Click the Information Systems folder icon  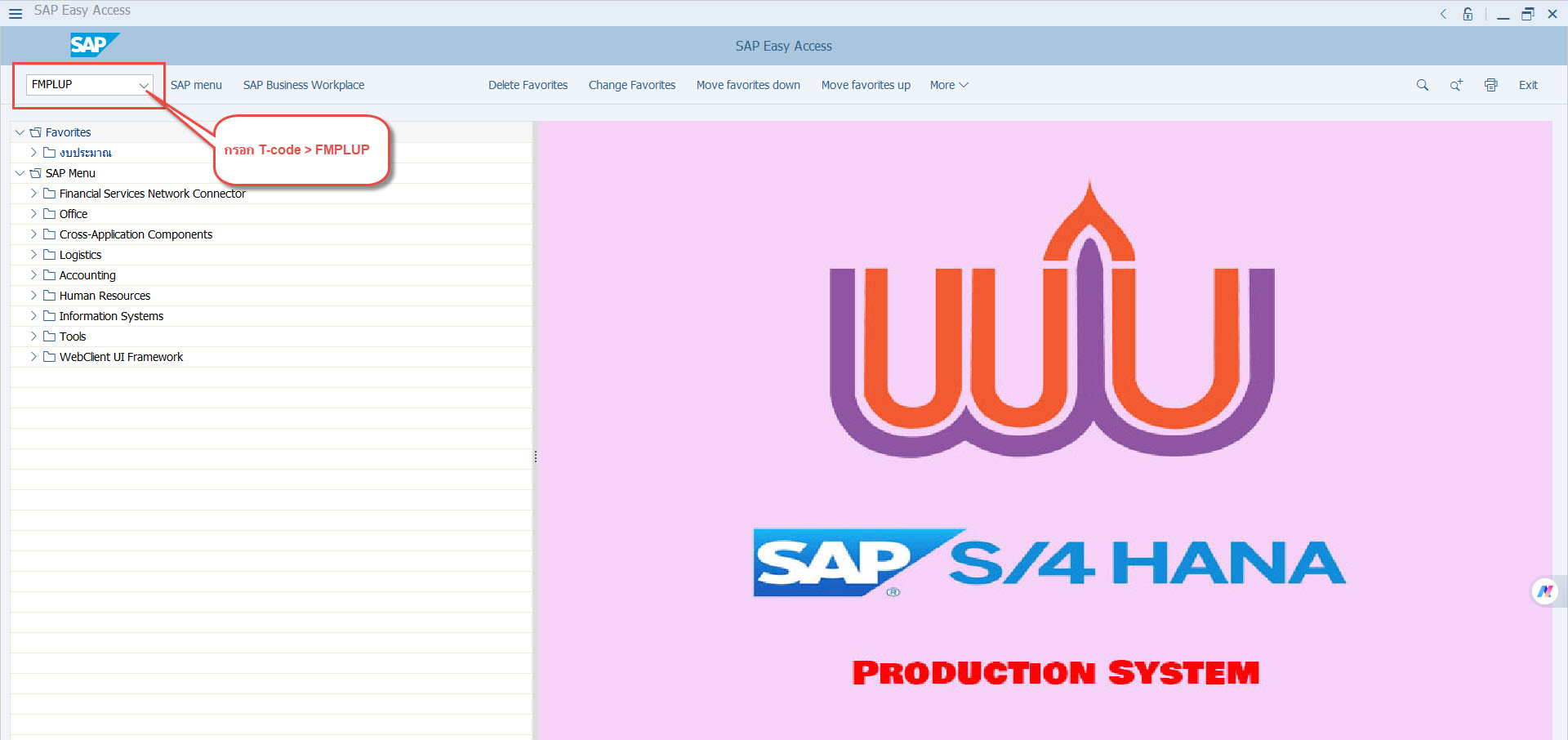[x=49, y=316]
